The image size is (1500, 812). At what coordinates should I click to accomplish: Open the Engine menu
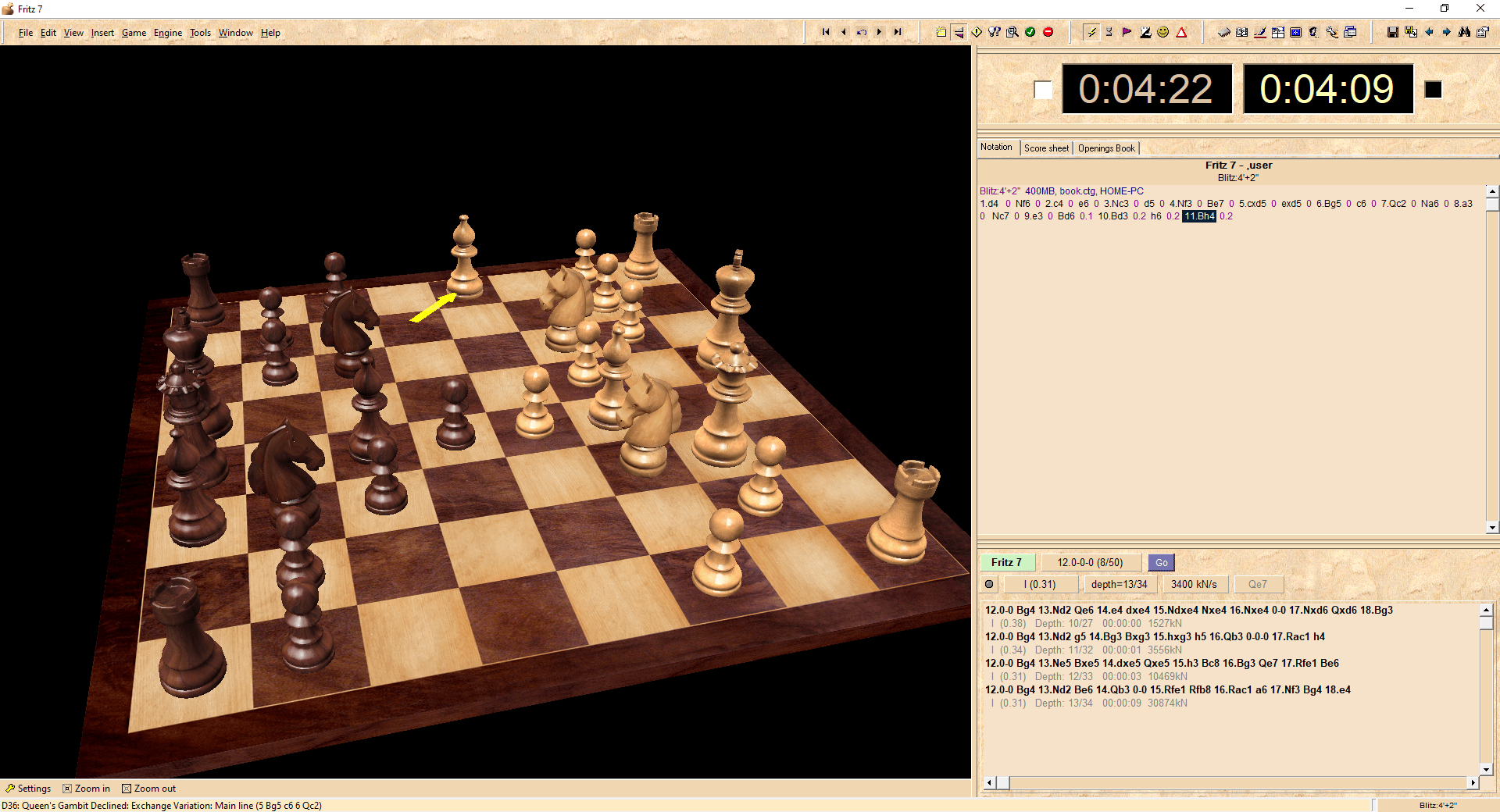[x=167, y=33]
